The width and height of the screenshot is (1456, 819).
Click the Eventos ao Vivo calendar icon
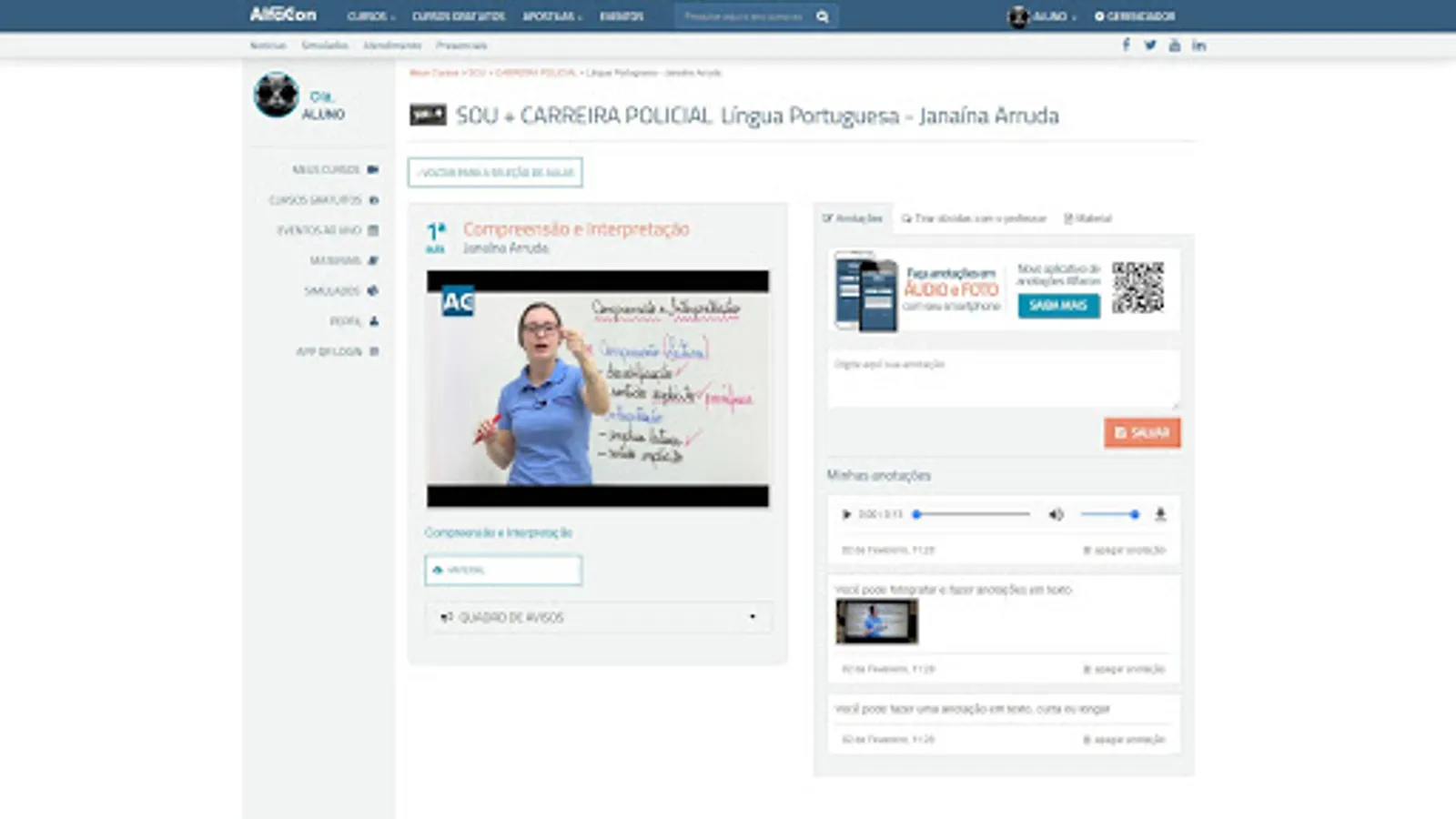373,230
